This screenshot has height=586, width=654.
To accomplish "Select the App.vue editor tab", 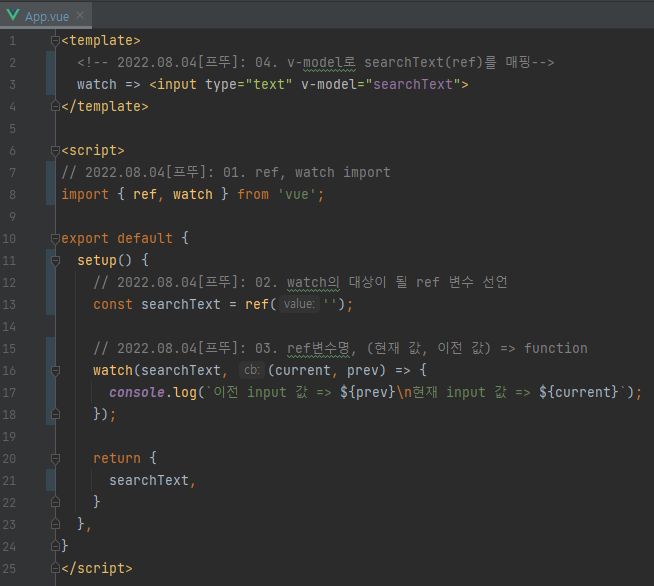I will (46, 16).
